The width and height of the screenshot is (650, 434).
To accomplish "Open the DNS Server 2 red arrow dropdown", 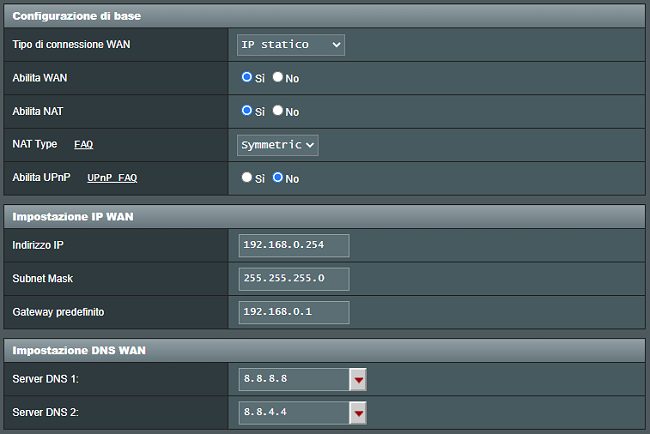I will (358, 413).
